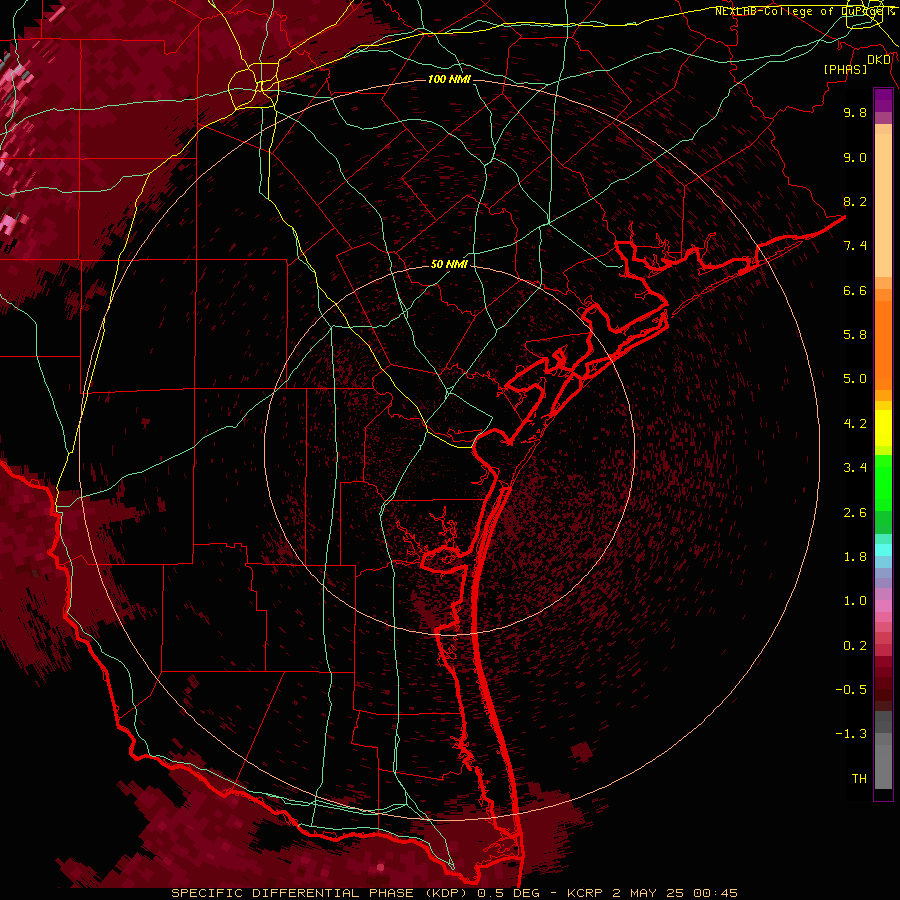Screen dimensions: 900x900
Task: Click the 7.4 value on the color scale
Action: [855, 246]
